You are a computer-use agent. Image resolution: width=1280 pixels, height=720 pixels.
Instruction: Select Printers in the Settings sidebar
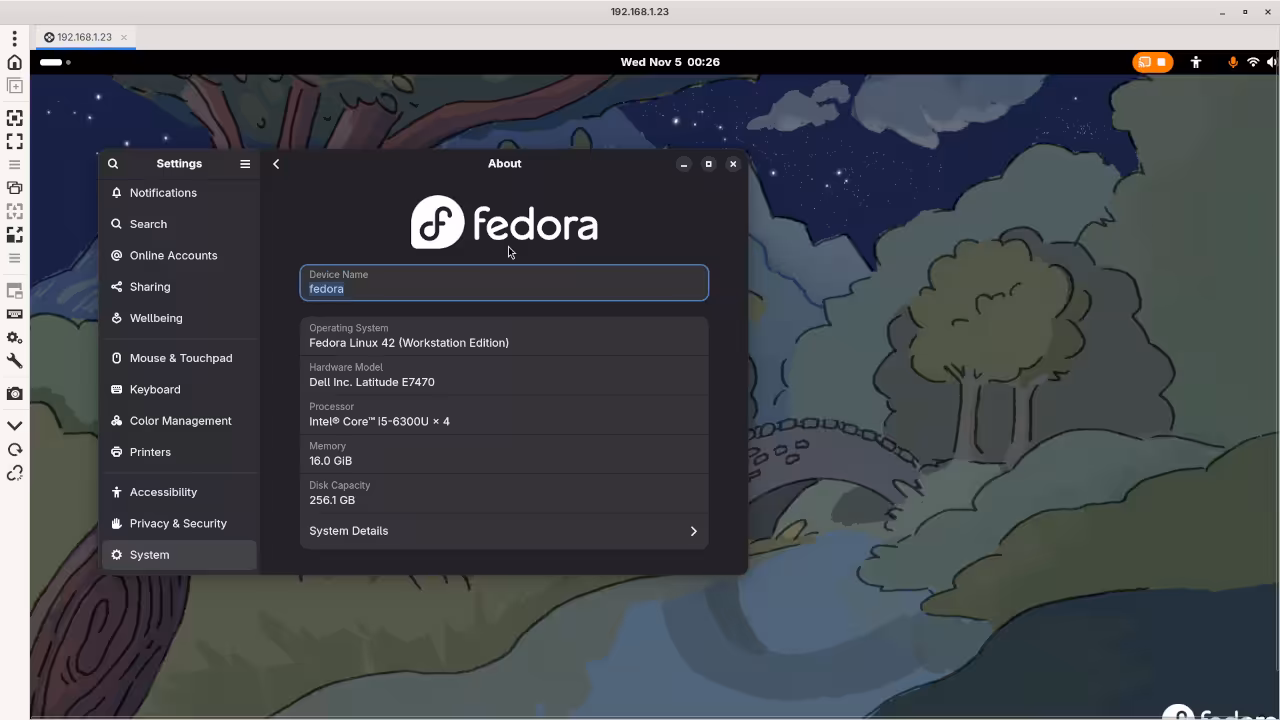150,452
